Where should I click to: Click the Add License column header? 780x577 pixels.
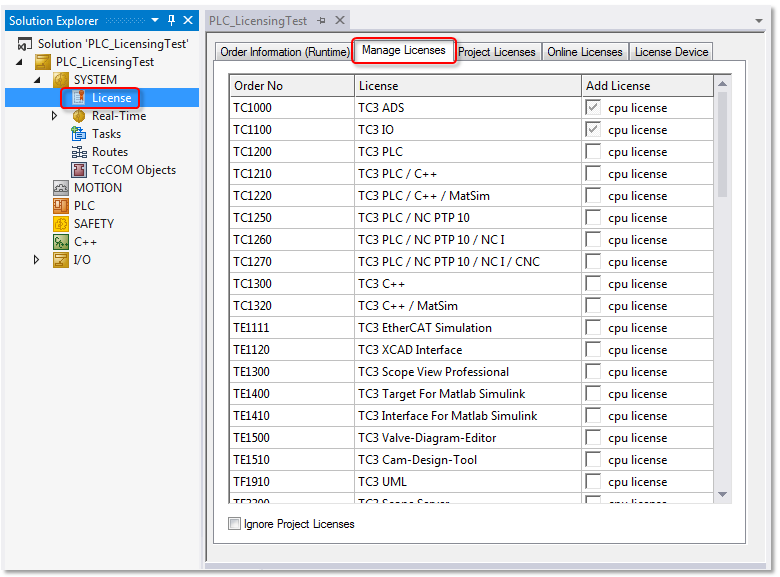(x=648, y=86)
